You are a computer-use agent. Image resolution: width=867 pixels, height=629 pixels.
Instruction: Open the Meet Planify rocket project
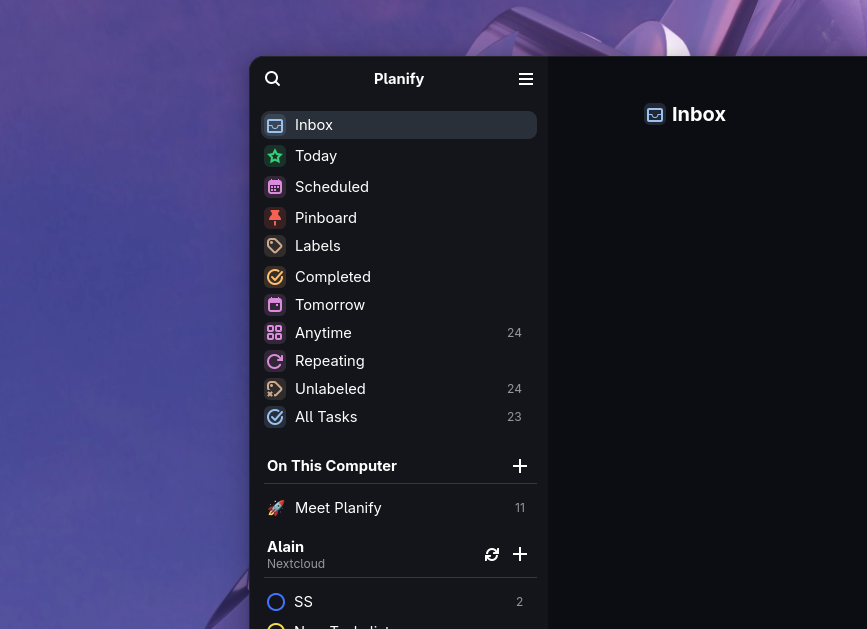click(338, 507)
